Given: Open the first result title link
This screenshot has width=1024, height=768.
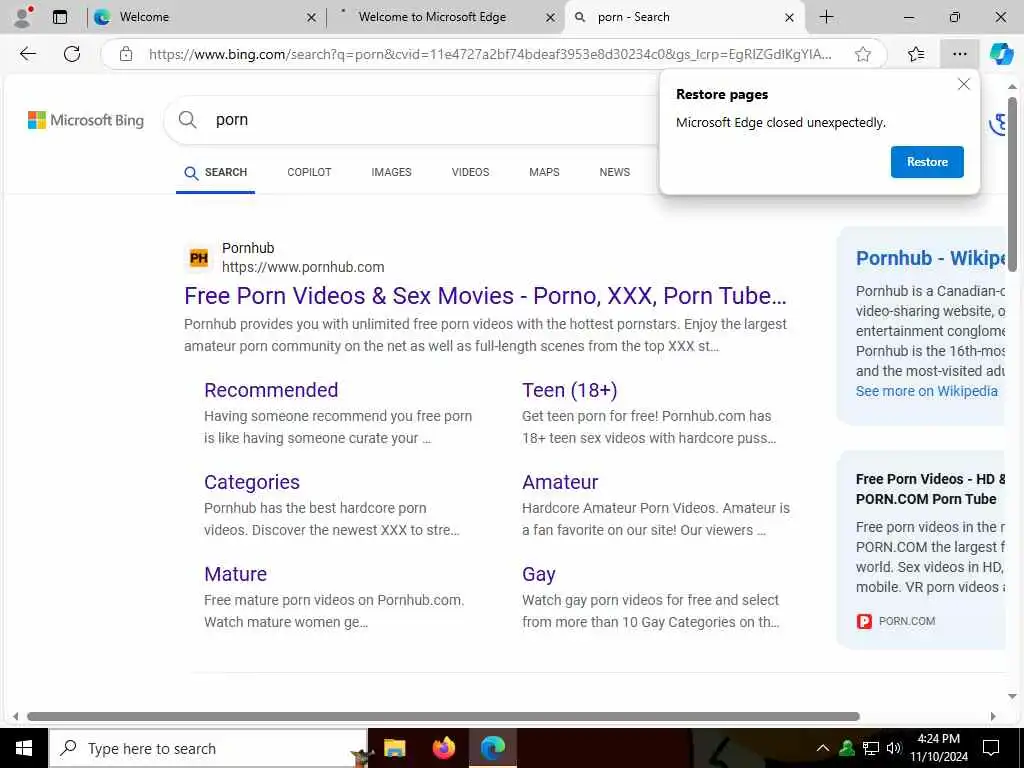Looking at the screenshot, I should point(485,296).
